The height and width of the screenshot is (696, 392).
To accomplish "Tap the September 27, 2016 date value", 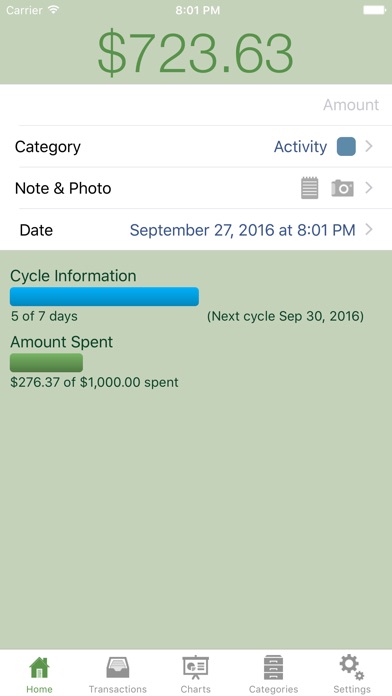I will pyautogui.click(x=242, y=230).
